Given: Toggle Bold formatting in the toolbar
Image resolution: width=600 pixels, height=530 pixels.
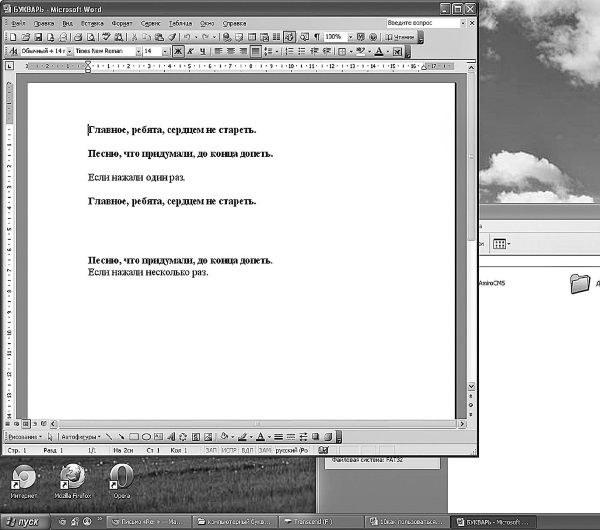Looking at the screenshot, I should [x=178, y=51].
